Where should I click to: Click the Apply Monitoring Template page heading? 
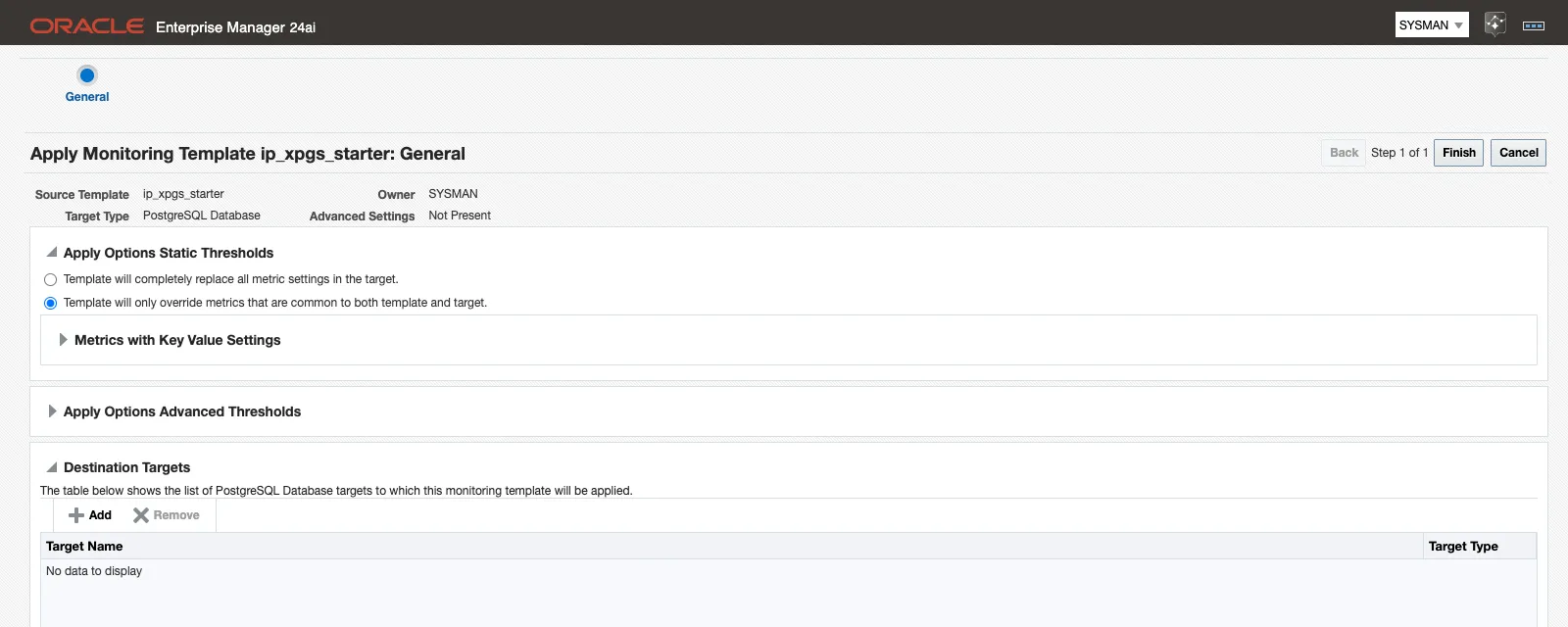[248, 154]
